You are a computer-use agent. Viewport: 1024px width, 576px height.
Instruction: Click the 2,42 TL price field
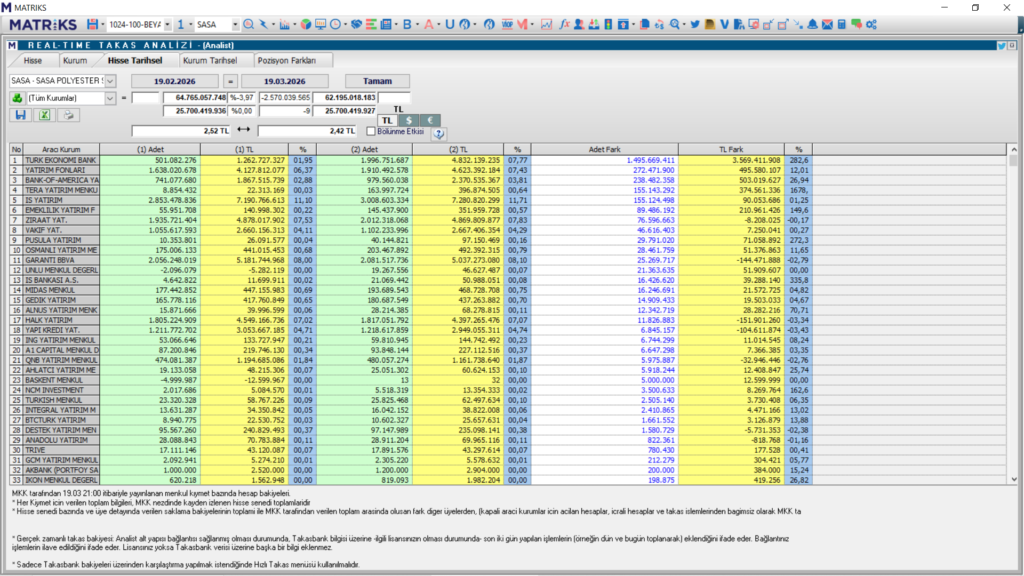click(x=307, y=131)
